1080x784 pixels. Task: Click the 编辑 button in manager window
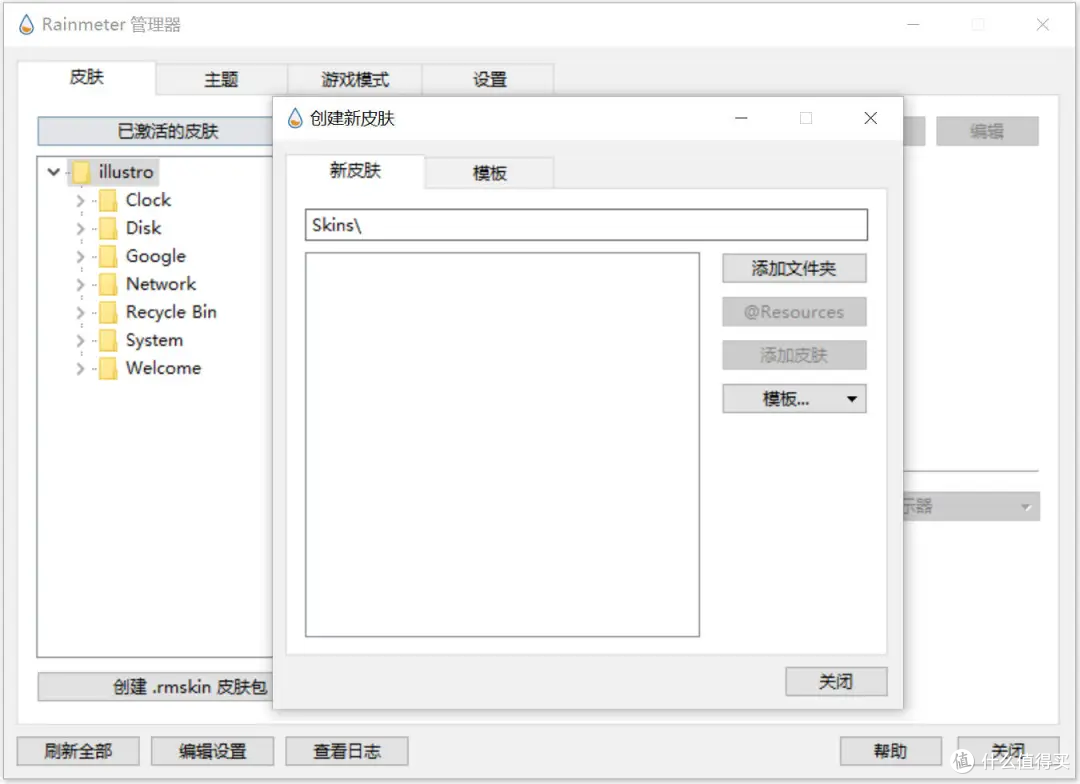click(988, 131)
